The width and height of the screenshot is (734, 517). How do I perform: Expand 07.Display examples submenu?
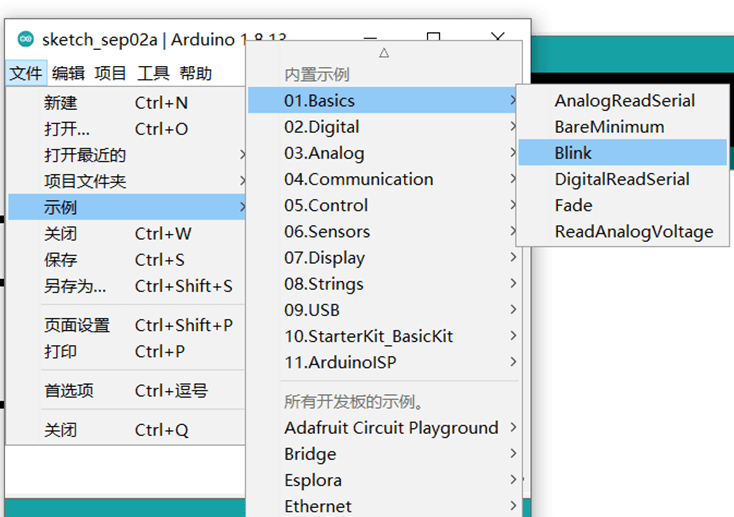(383, 258)
